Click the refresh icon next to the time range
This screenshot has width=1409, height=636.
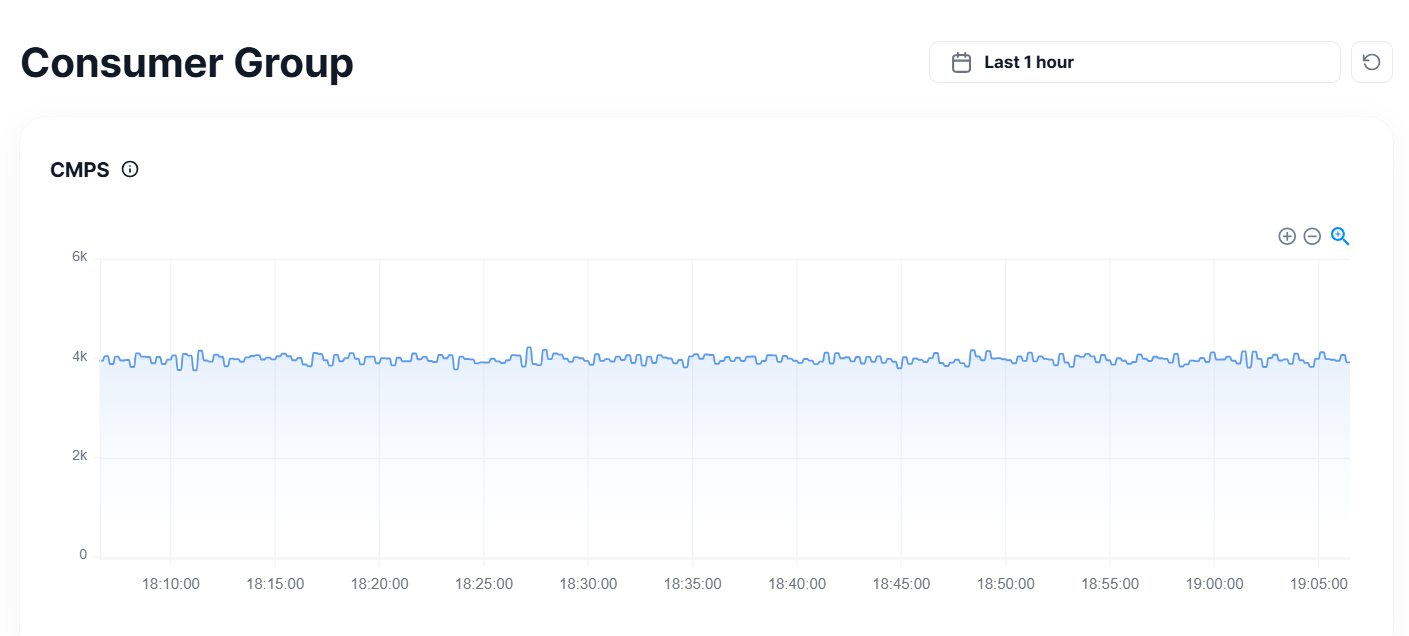click(1372, 62)
